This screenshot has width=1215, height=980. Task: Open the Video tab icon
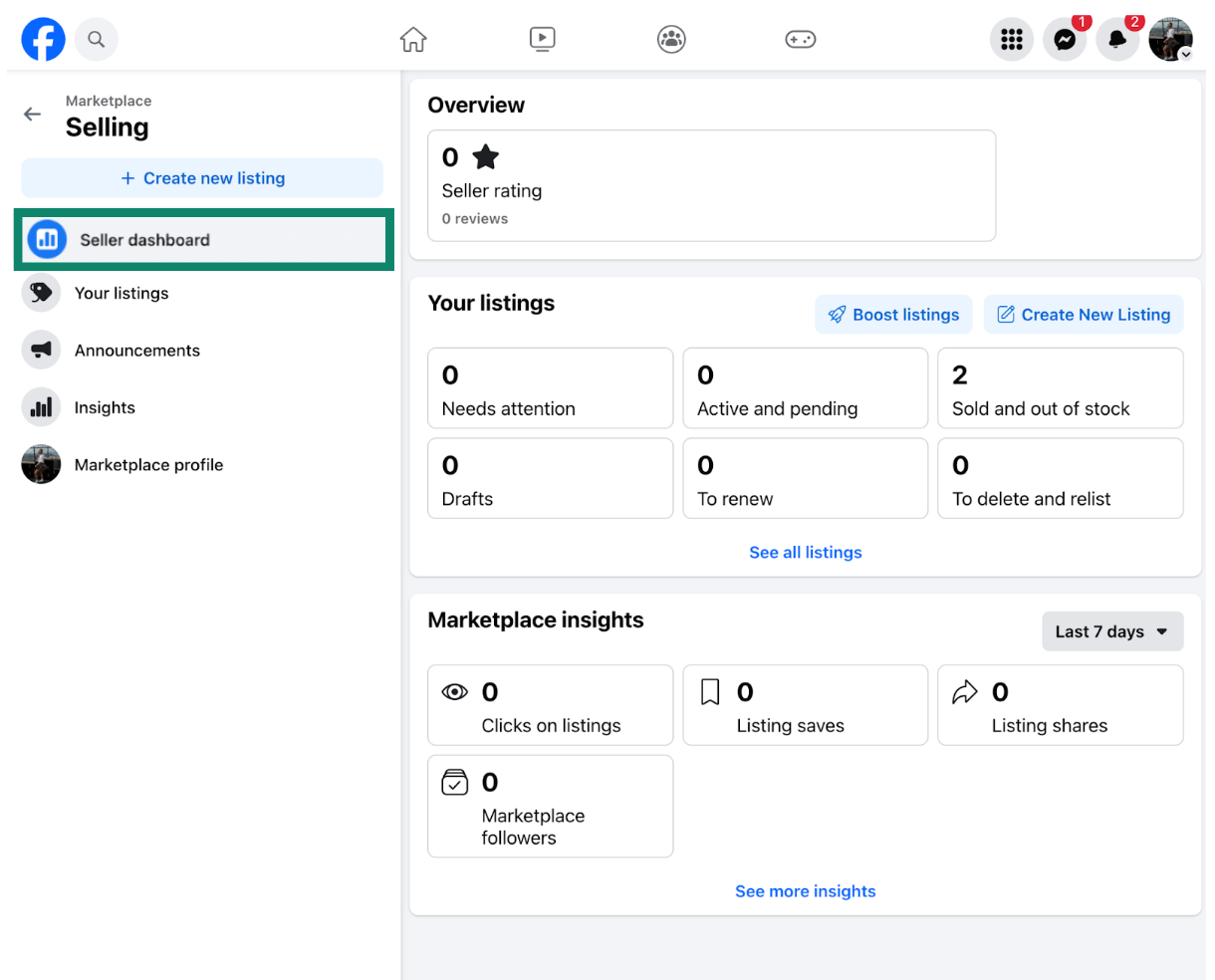coord(542,40)
